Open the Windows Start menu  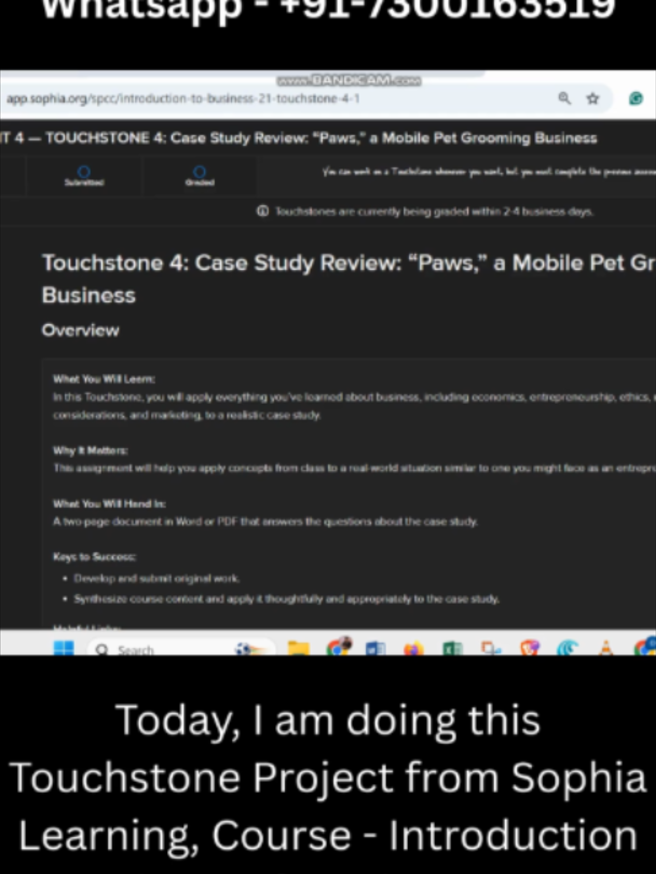click(64, 648)
